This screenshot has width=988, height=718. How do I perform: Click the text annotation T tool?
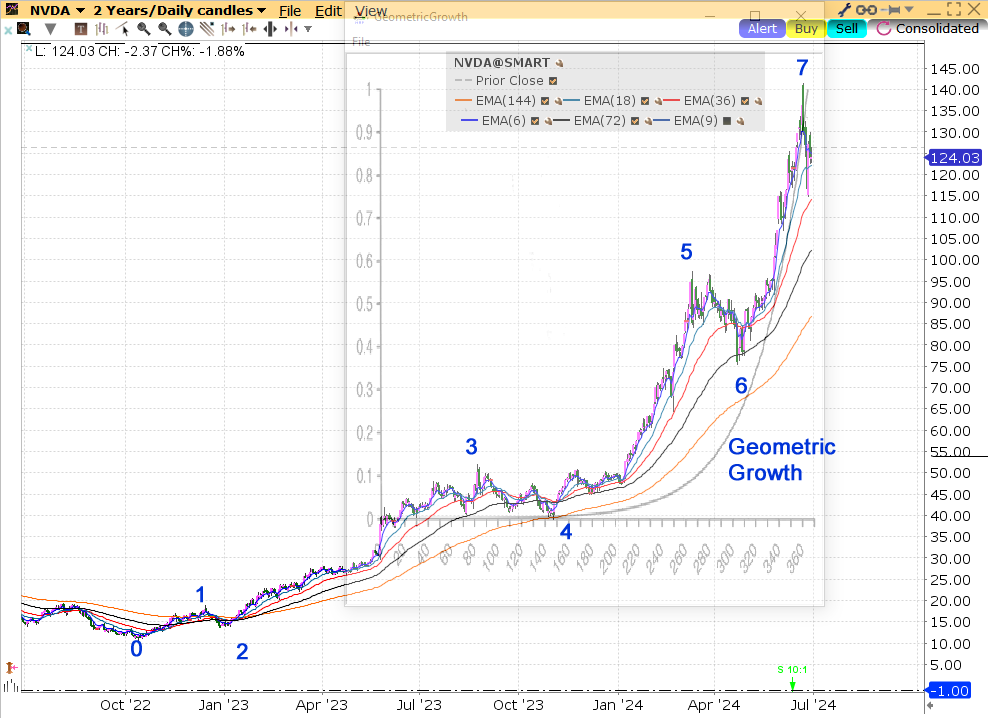coord(80,28)
